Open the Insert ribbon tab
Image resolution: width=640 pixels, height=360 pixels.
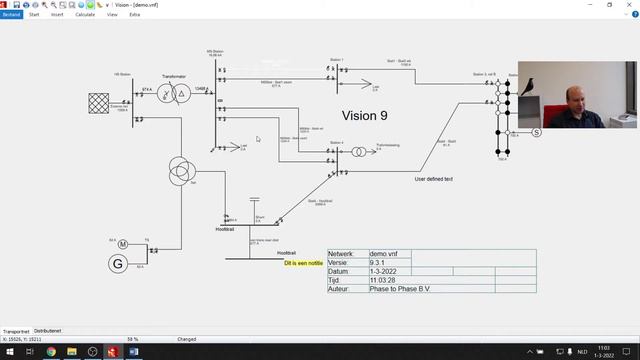click(x=57, y=15)
